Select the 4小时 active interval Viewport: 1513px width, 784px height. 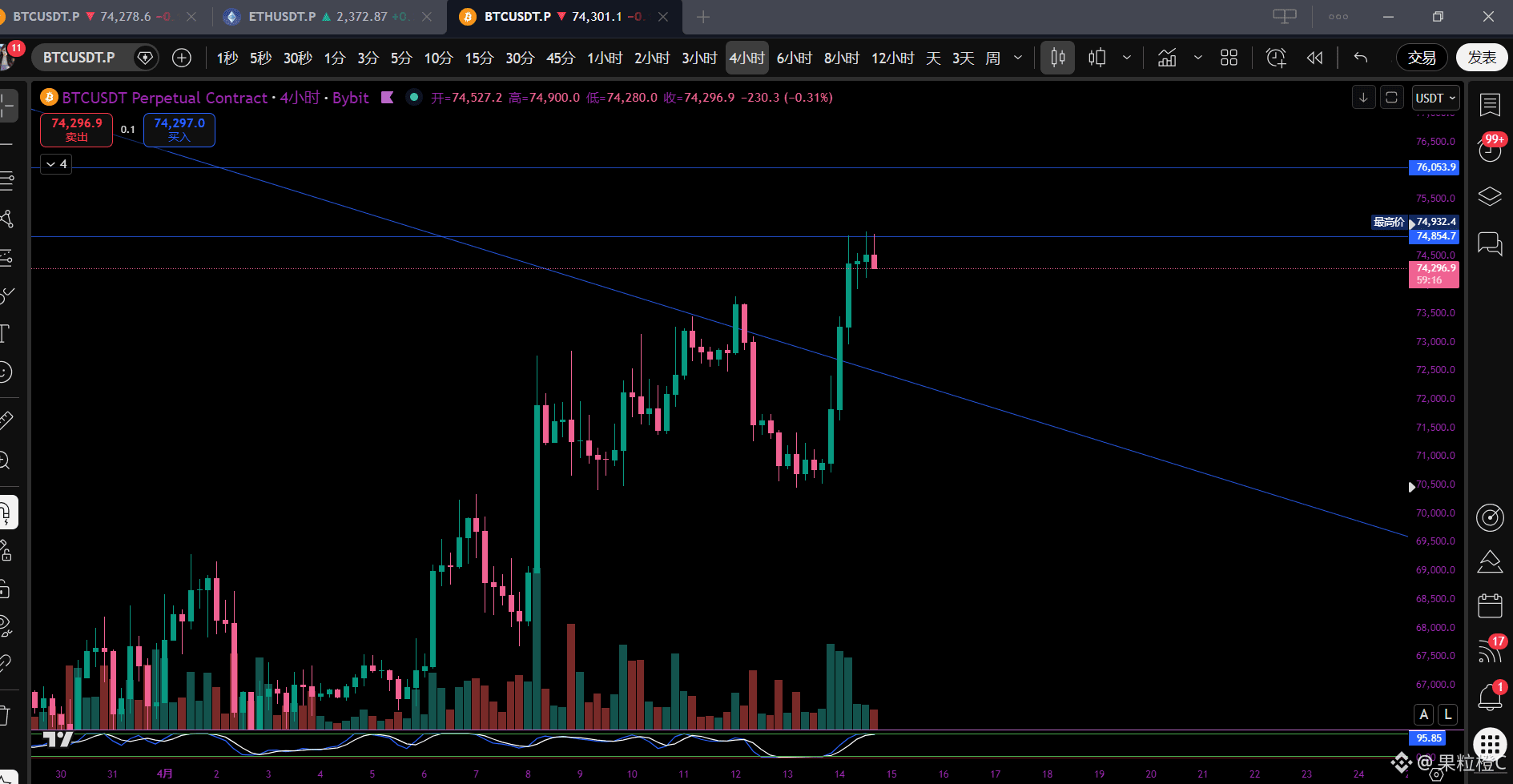point(747,58)
